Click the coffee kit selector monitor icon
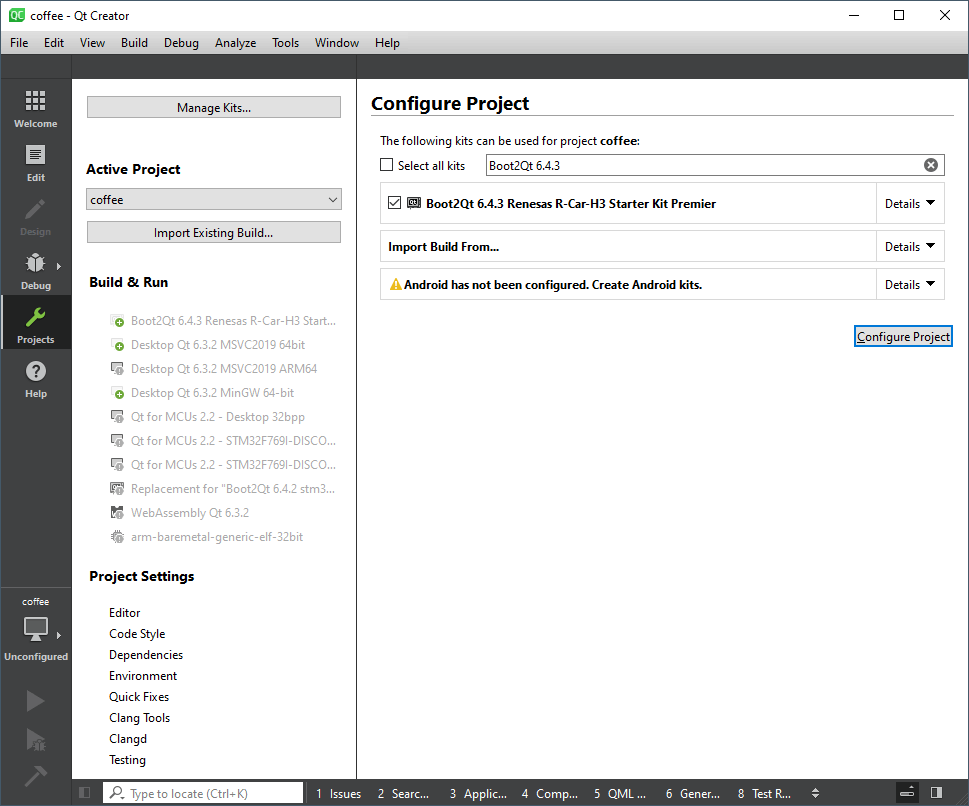Screen dimensions: 969x806 [x=35, y=629]
